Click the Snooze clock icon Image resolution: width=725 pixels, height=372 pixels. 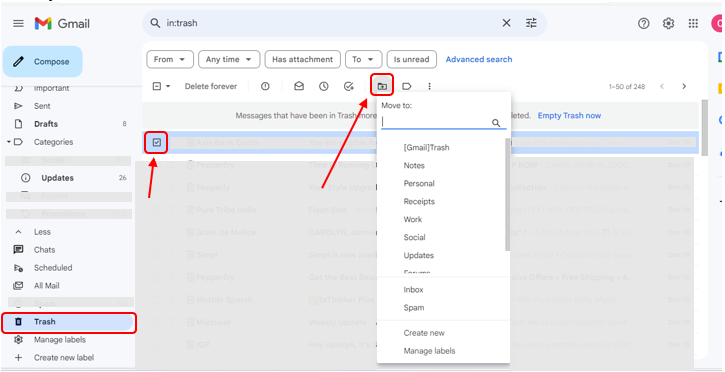click(x=324, y=86)
